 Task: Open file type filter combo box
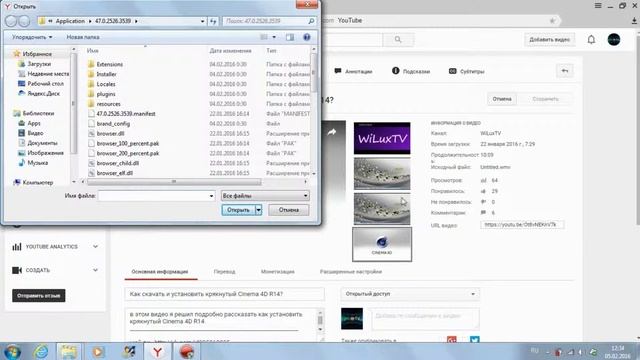coord(265,196)
